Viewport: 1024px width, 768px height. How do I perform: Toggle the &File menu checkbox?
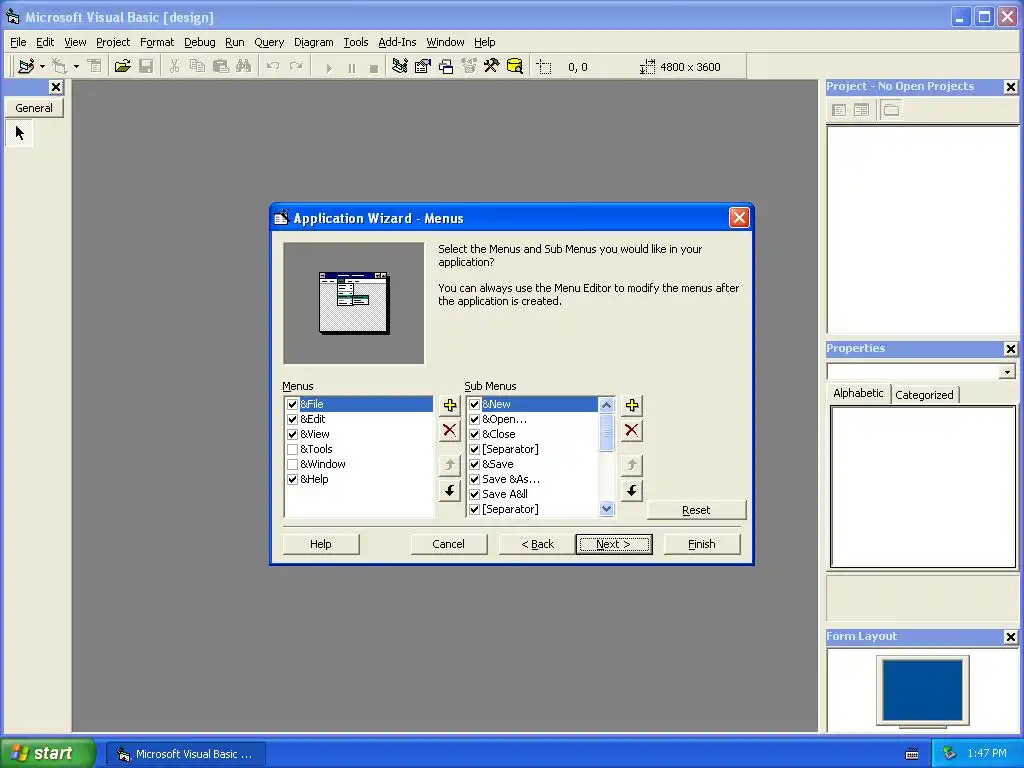click(x=293, y=404)
